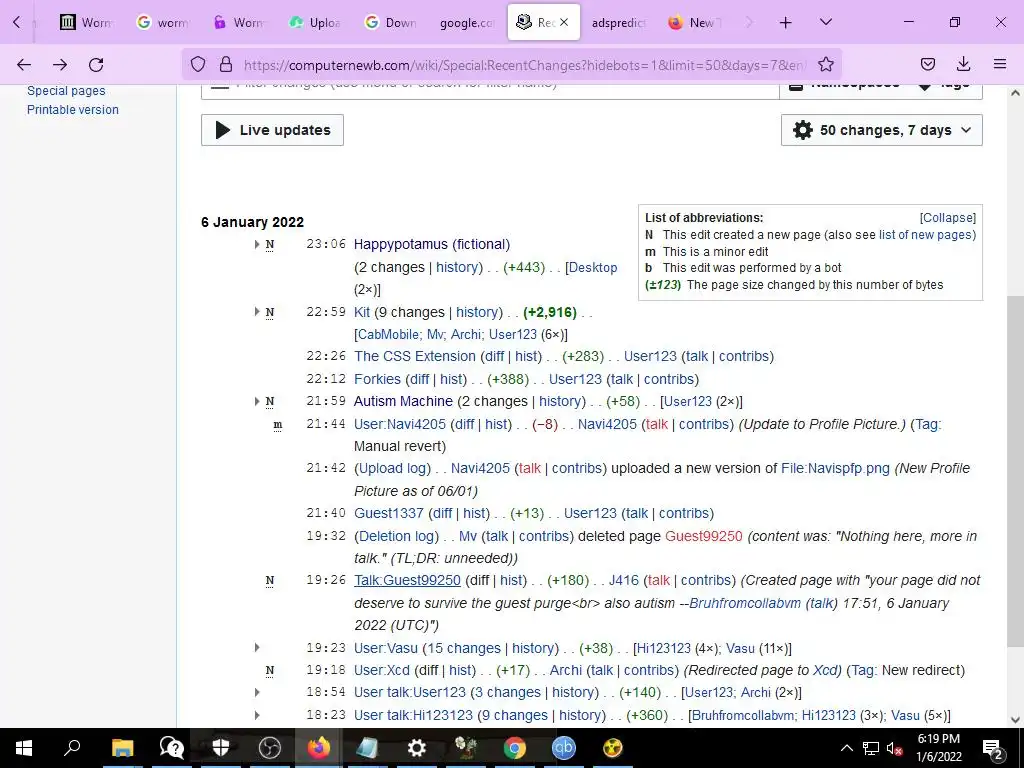1024x768 pixels.
Task: Open the downloads arrow icon
Action: point(963,64)
